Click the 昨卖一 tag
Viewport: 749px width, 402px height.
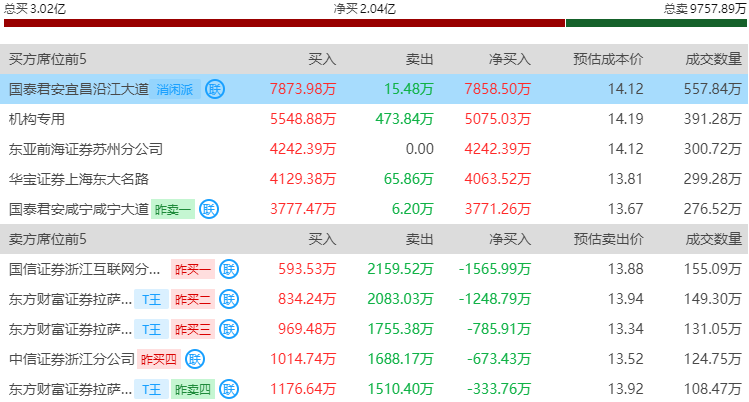tap(173, 209)
